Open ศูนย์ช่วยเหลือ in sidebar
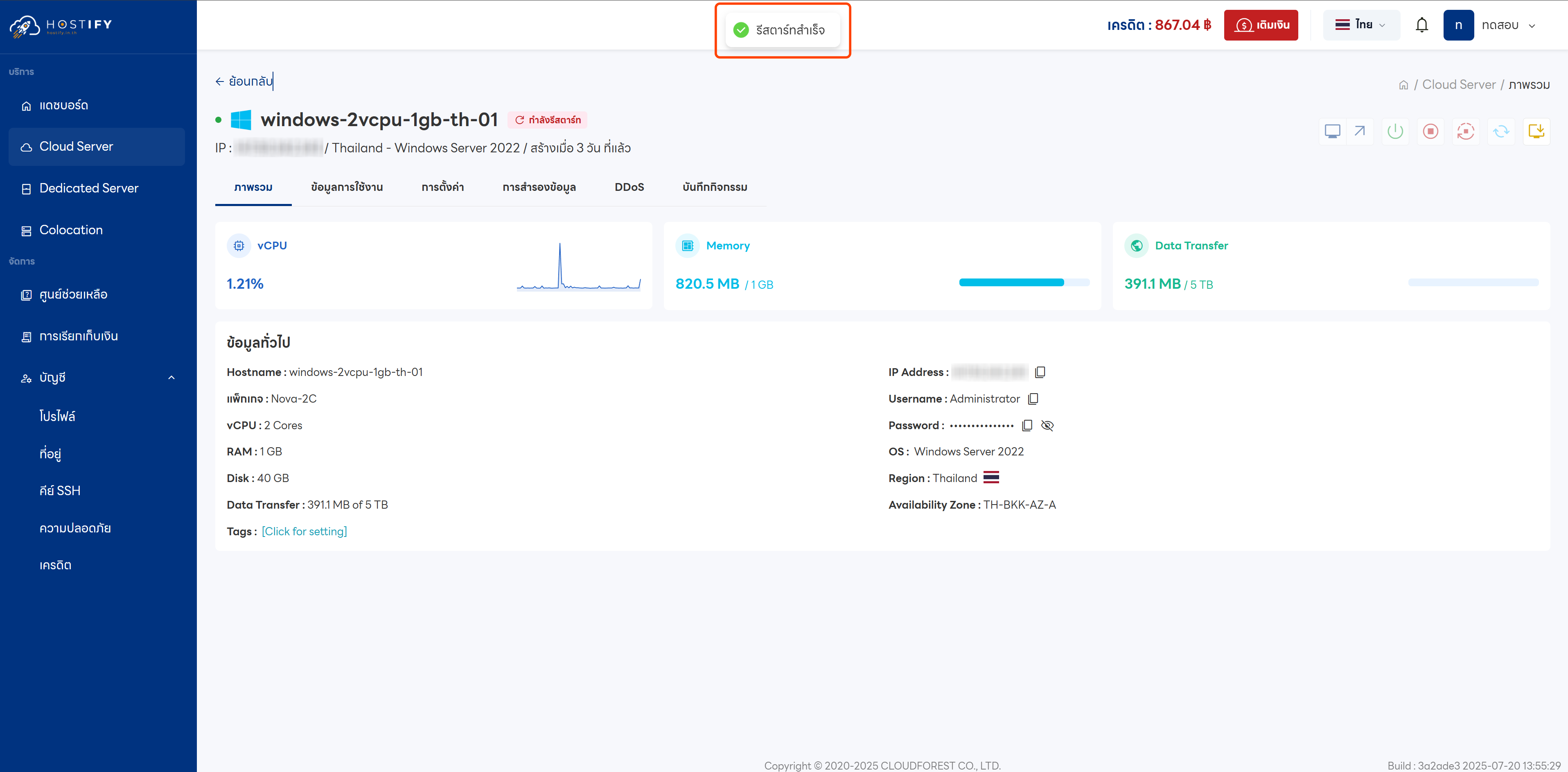 coord(97,294)
